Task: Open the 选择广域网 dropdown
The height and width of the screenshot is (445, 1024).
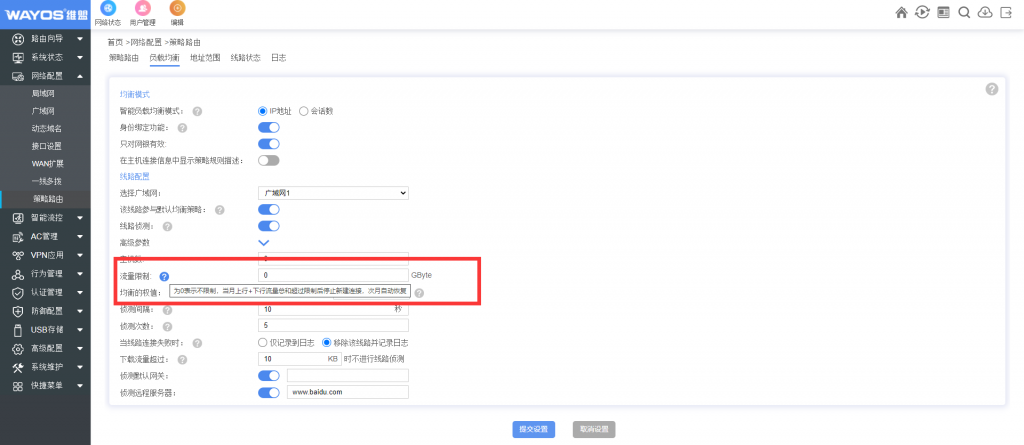Action: click(x=332, y=192)
